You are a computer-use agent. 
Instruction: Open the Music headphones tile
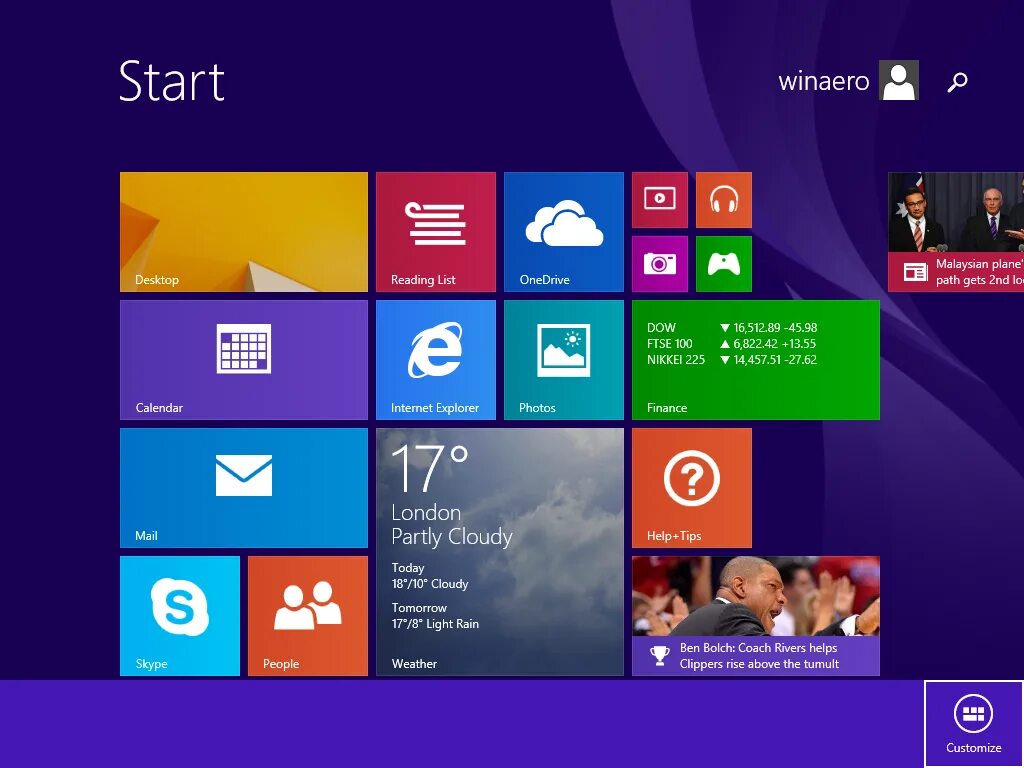(724, 200)
